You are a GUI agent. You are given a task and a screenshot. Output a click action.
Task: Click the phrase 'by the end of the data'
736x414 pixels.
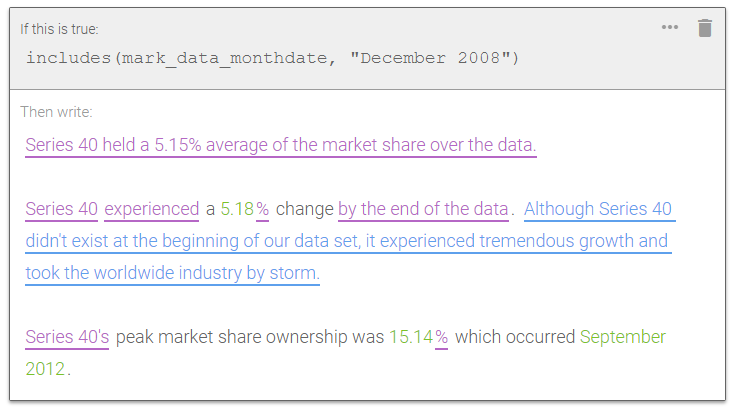(x=423, y=209)
